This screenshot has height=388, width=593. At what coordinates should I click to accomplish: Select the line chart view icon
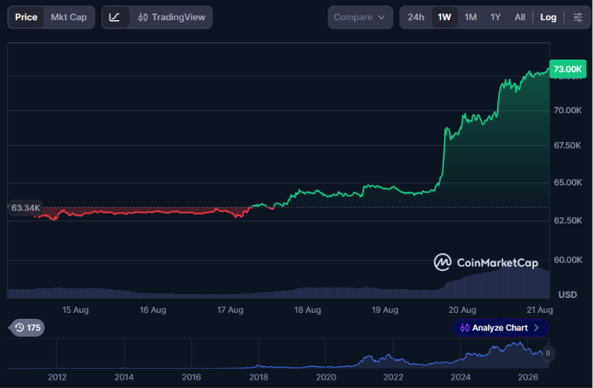tap(114, 17)
